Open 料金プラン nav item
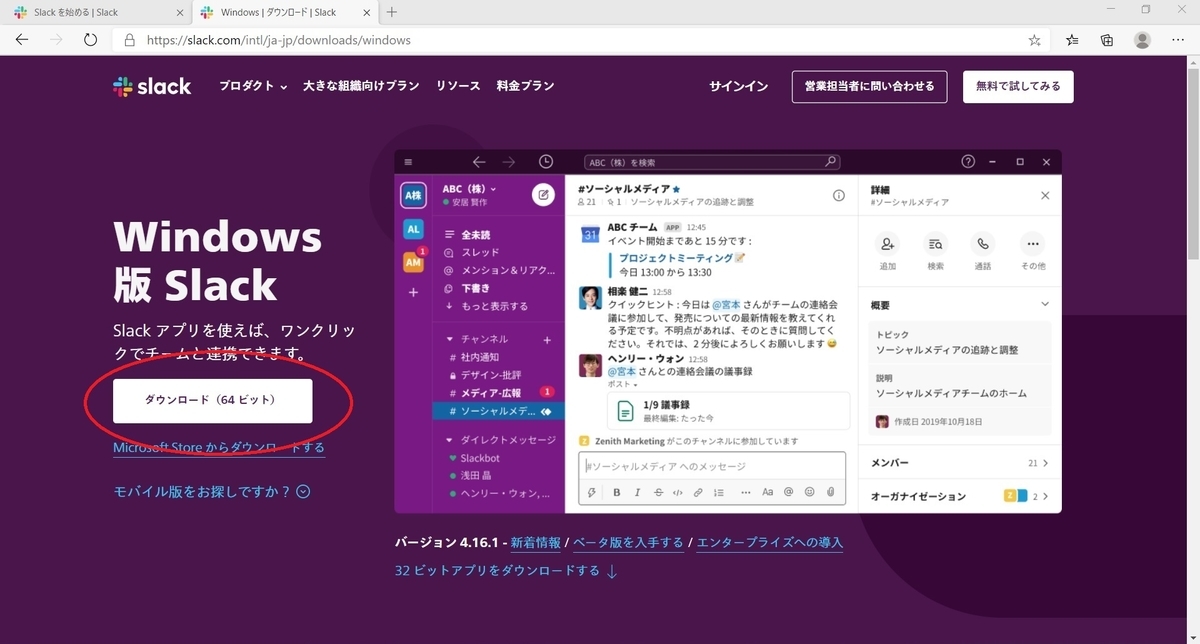Viewport: 1200px width, 644px height. pyautogui.click(x=525, y=86)
